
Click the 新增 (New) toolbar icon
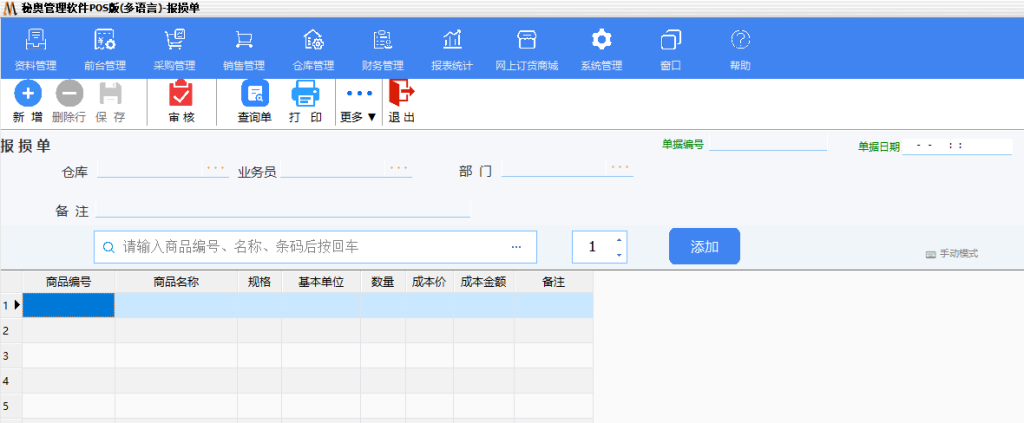tap(29, 95)
